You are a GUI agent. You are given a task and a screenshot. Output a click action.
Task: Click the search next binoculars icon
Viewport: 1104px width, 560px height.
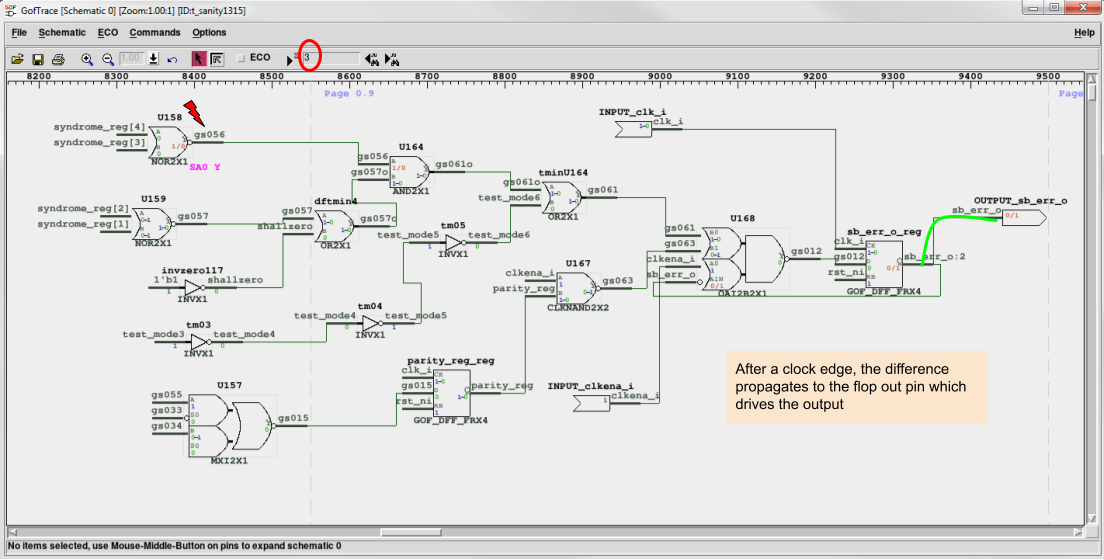(x=392, y=59)
